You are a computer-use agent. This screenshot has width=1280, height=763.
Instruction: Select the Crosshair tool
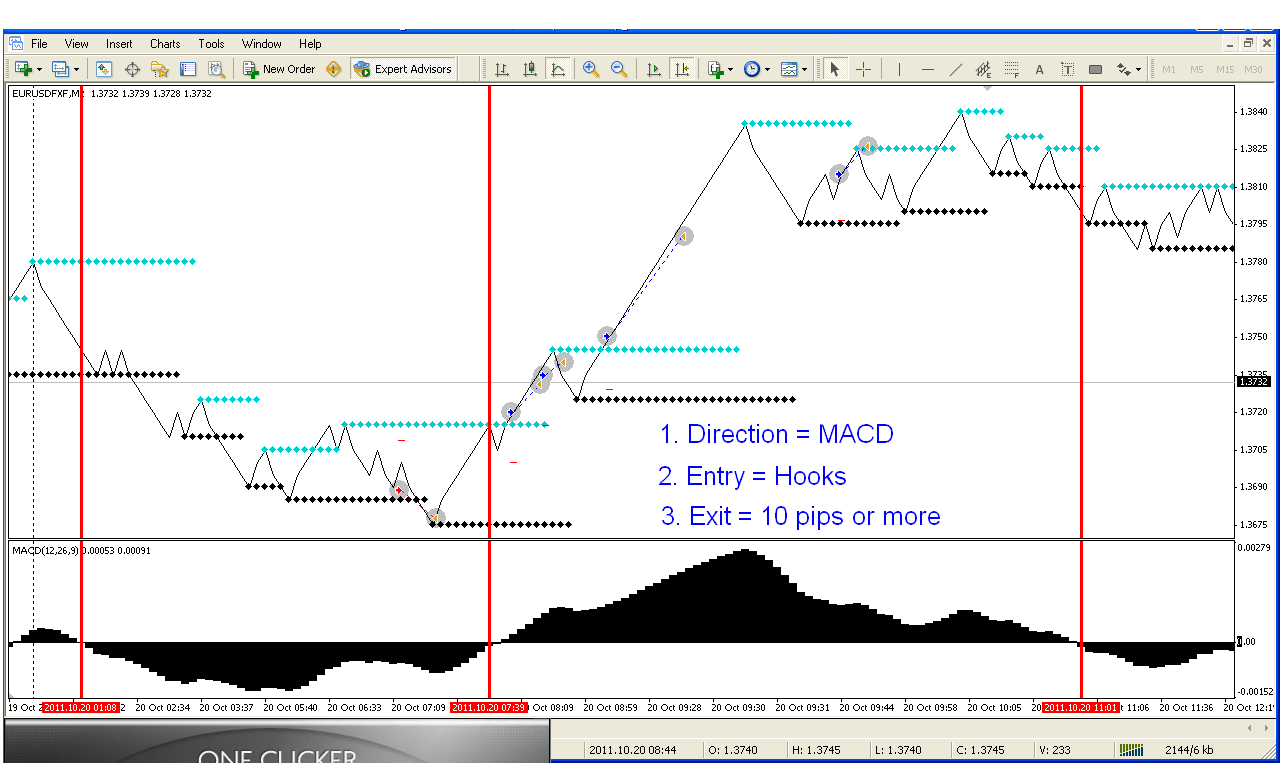[x=863, y=69]
